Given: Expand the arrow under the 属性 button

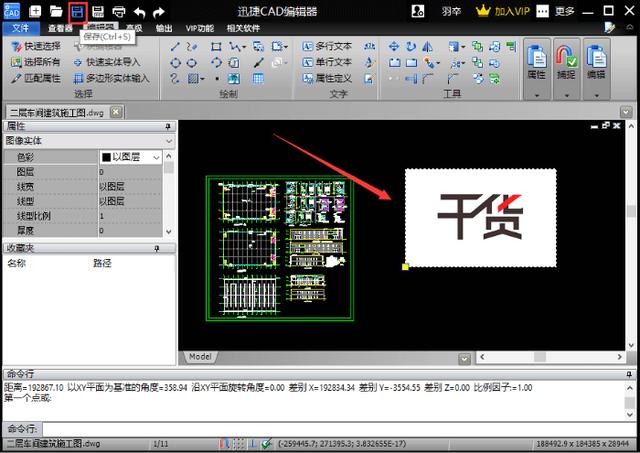Looking at the screenshot, I should point(536,95).
